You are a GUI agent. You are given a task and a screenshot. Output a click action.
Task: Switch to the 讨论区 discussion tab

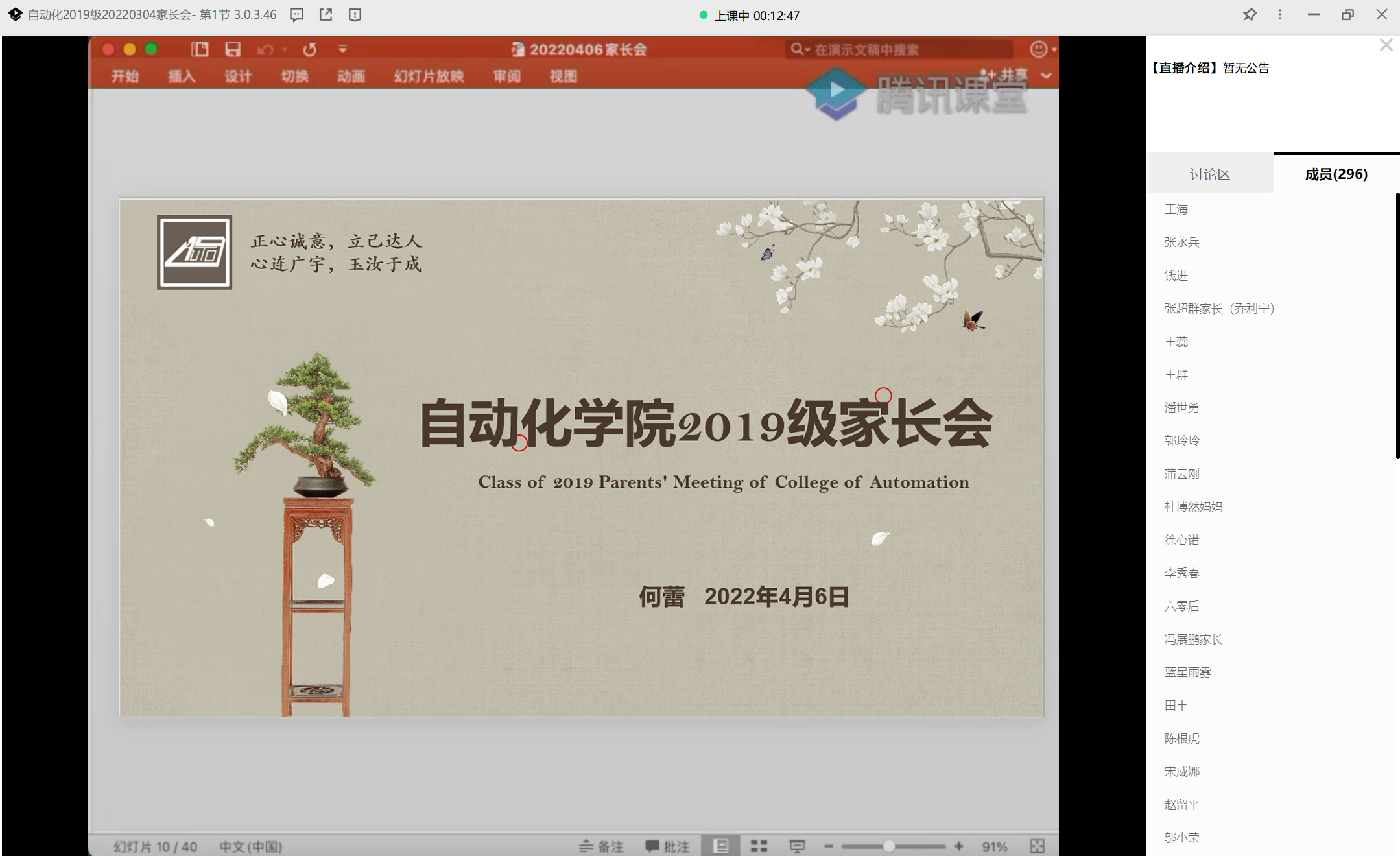pos(1209,174)
